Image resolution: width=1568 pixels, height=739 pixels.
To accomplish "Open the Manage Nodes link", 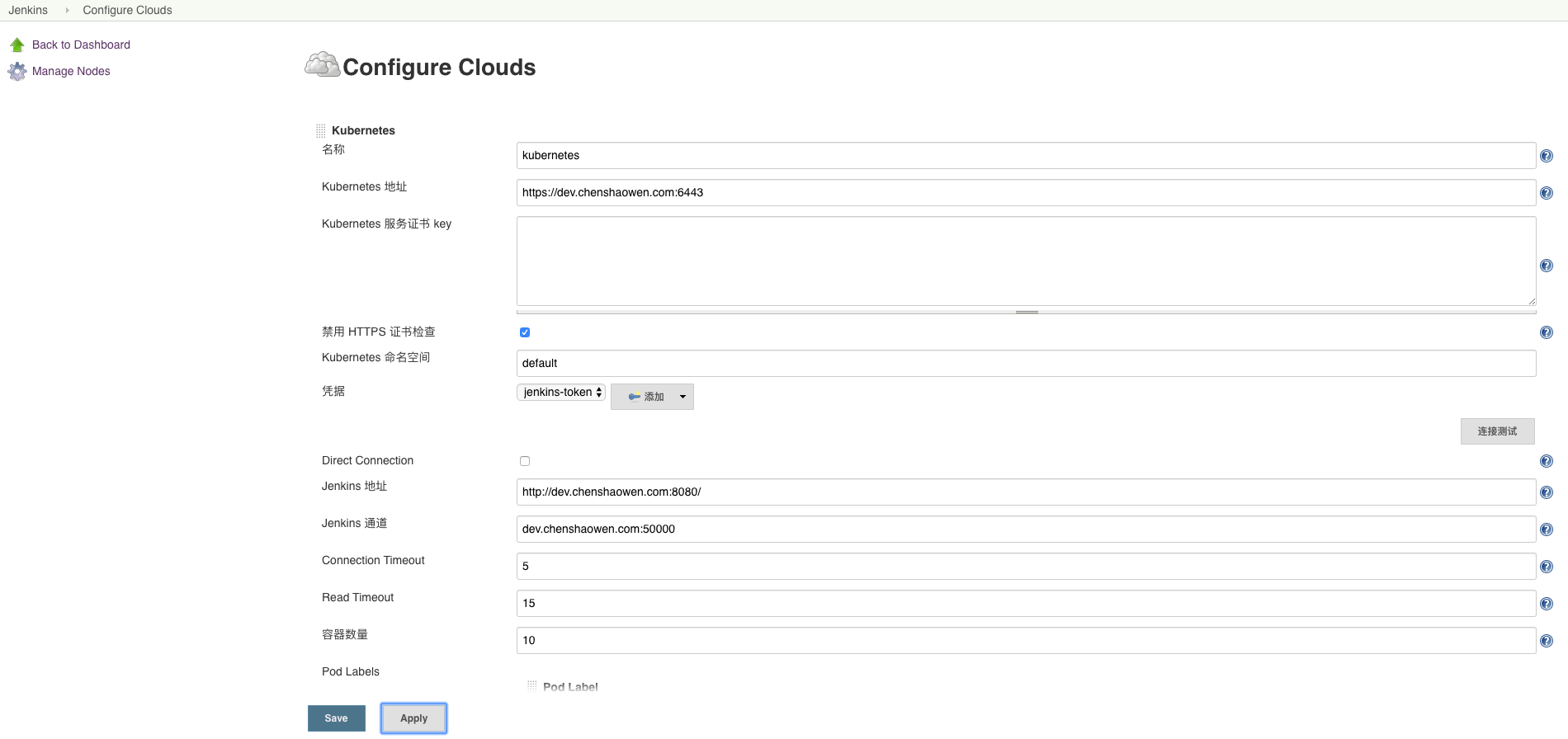I will pyautogui.click(x=71, y=72).
